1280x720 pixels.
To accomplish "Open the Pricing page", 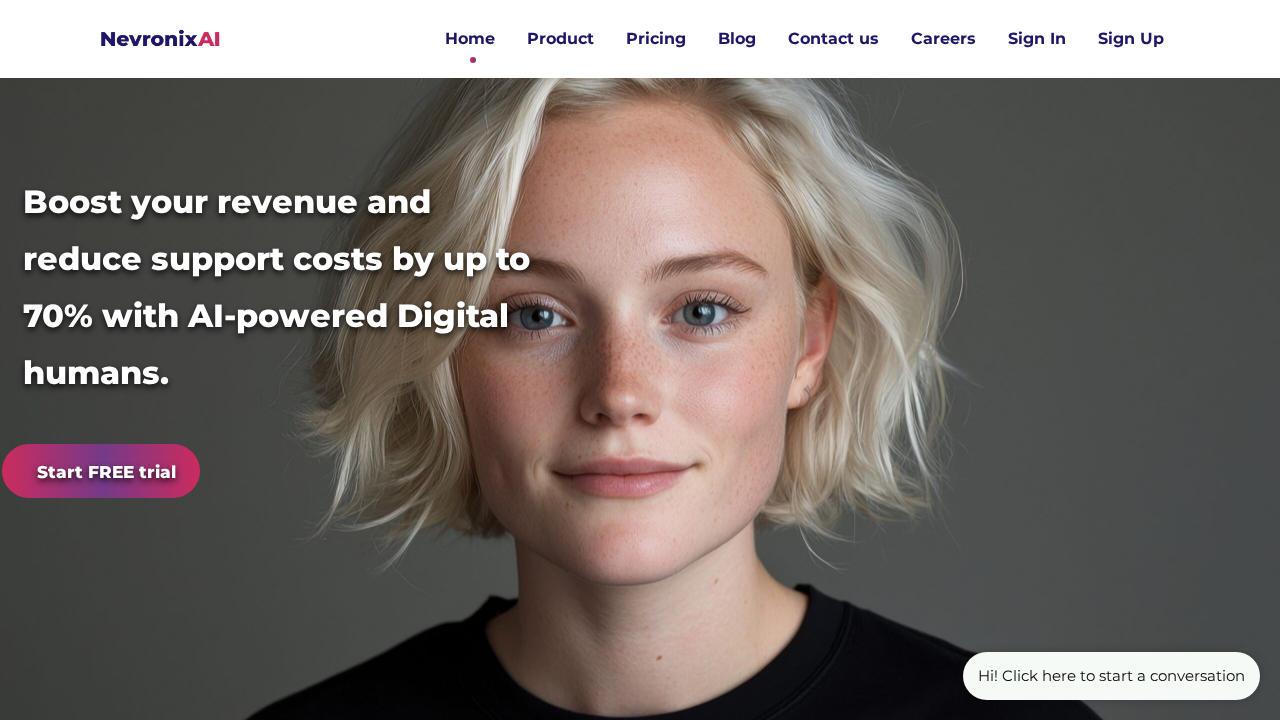I will (656, 39).
